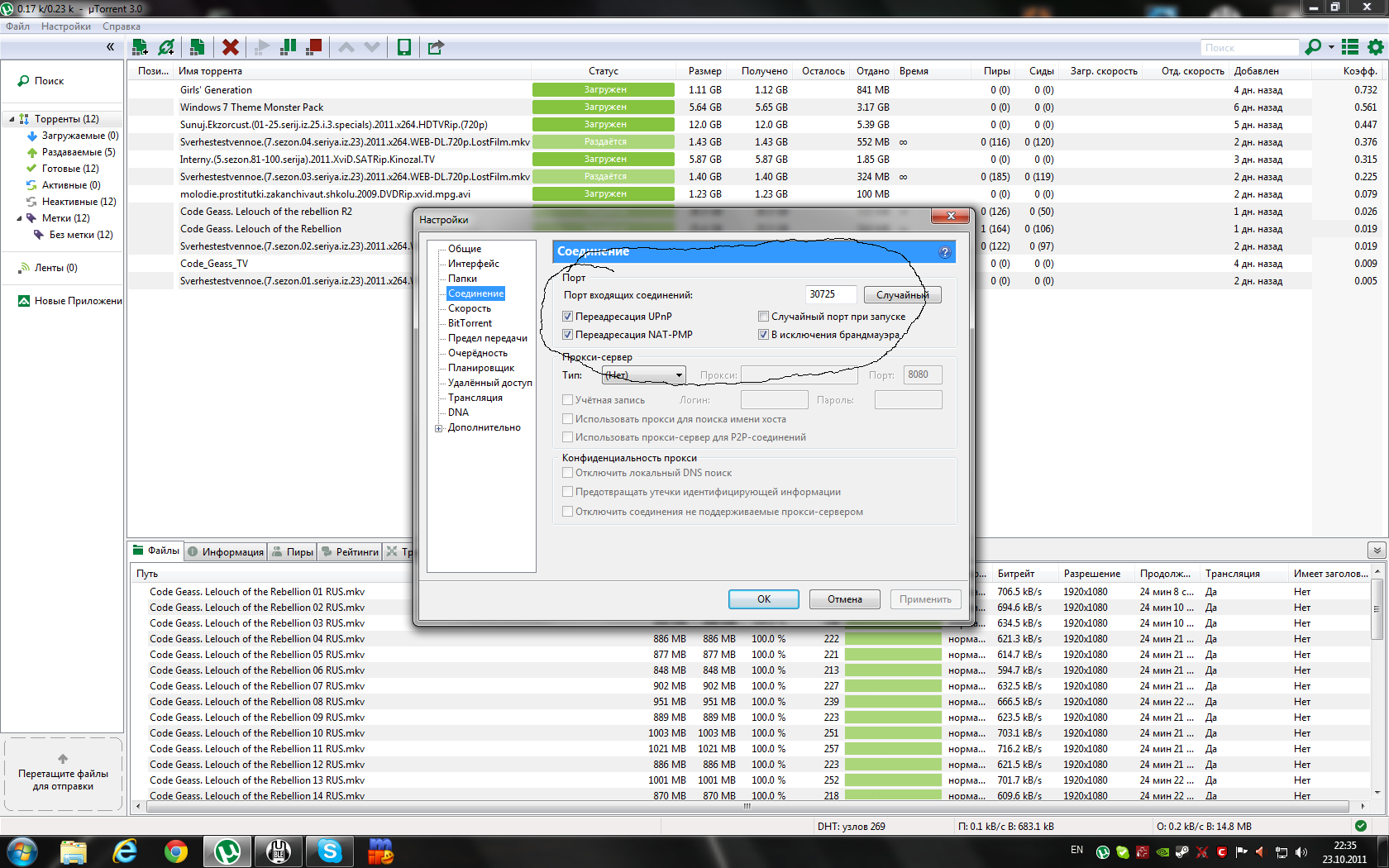Screen dimensions: 1389x868
Task: Click the Share toolbar icon
Action: click(x=436, y=47)
